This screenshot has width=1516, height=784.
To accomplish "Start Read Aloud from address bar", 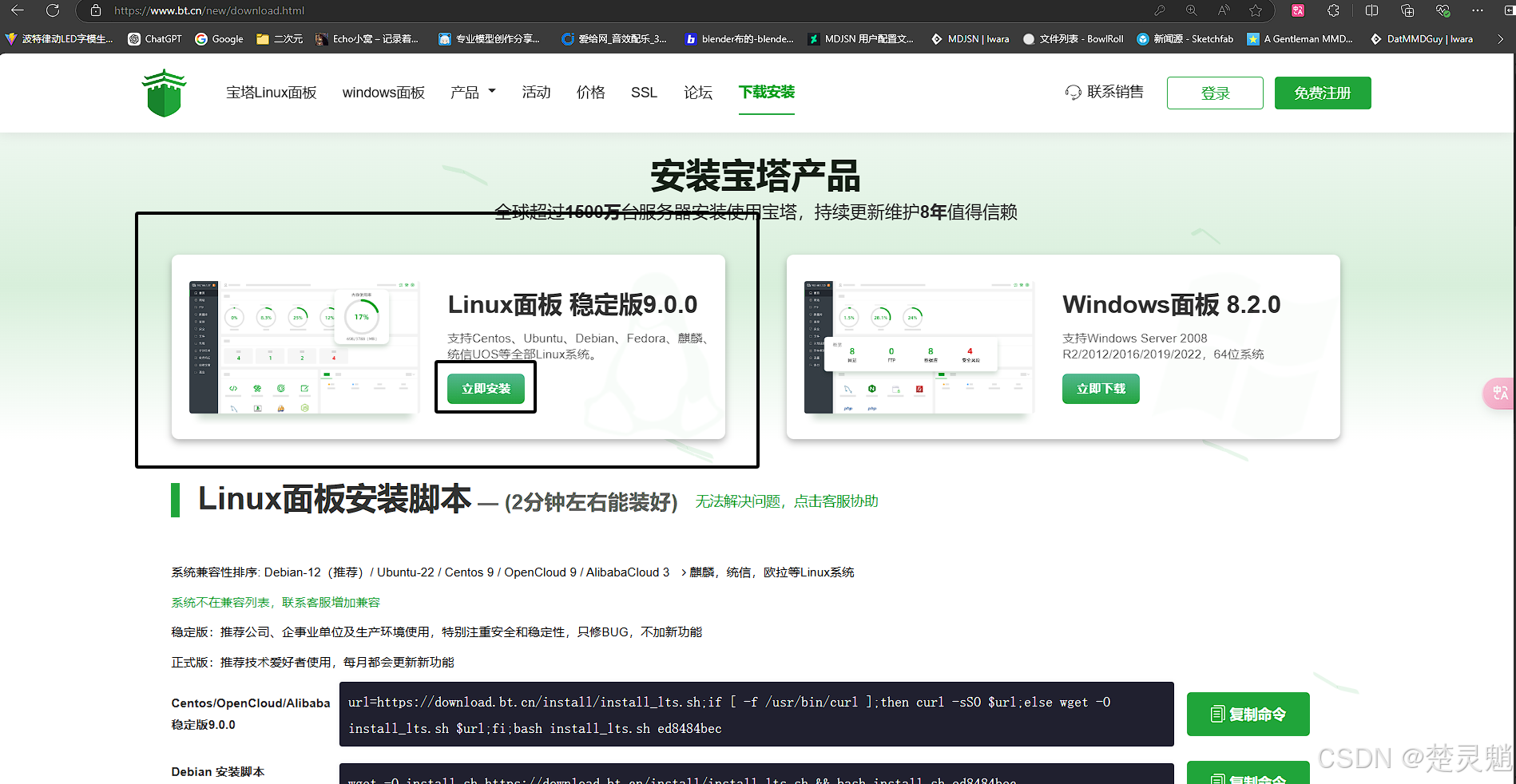I will coord(1224,10).
